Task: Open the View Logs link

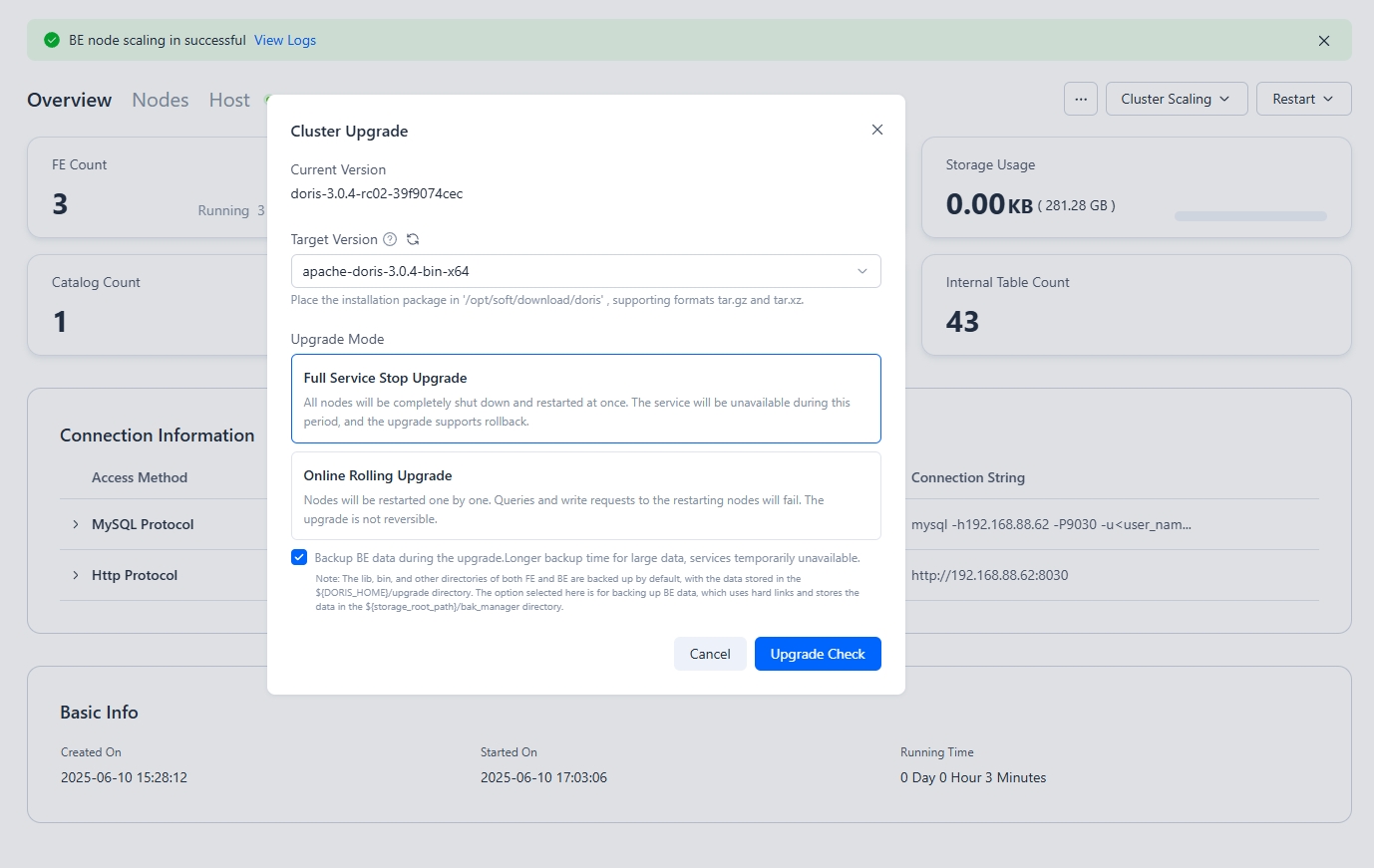Action: (285, 41)
